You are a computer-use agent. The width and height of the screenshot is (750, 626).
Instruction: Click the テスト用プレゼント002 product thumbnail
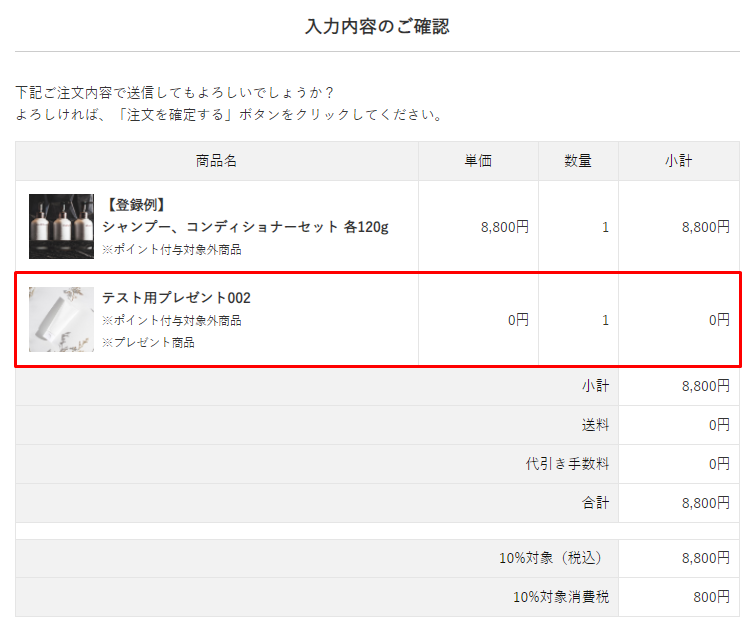(x=61, y=319)
